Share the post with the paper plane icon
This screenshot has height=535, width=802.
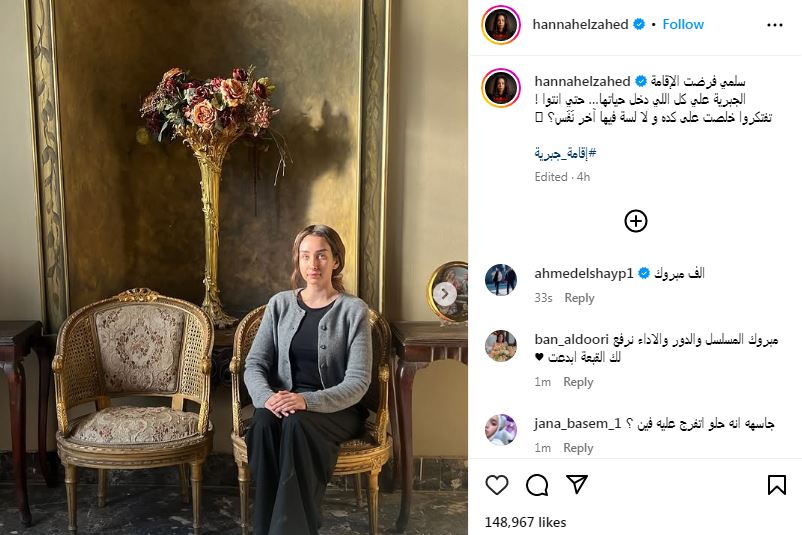[x=577, y=484]
